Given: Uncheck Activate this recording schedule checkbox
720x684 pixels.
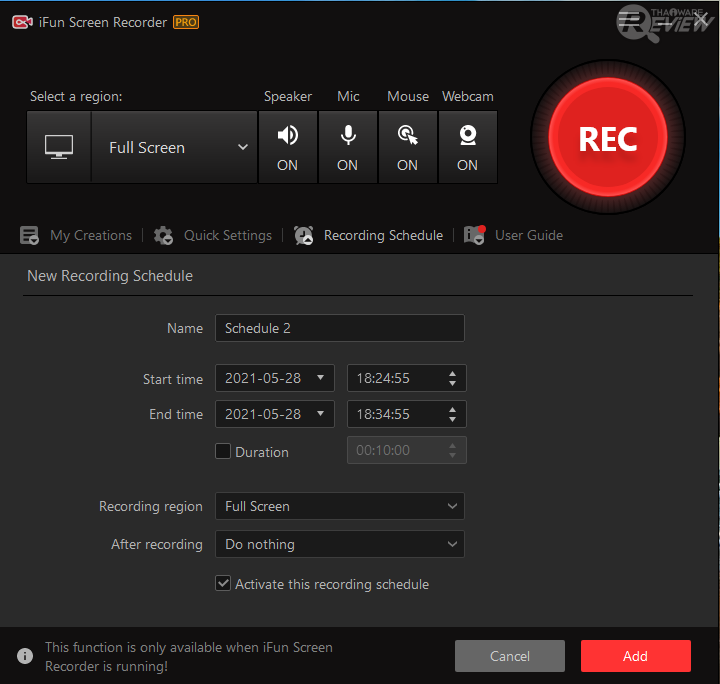Looking at the screenshot, I should (x=223, y=583).
